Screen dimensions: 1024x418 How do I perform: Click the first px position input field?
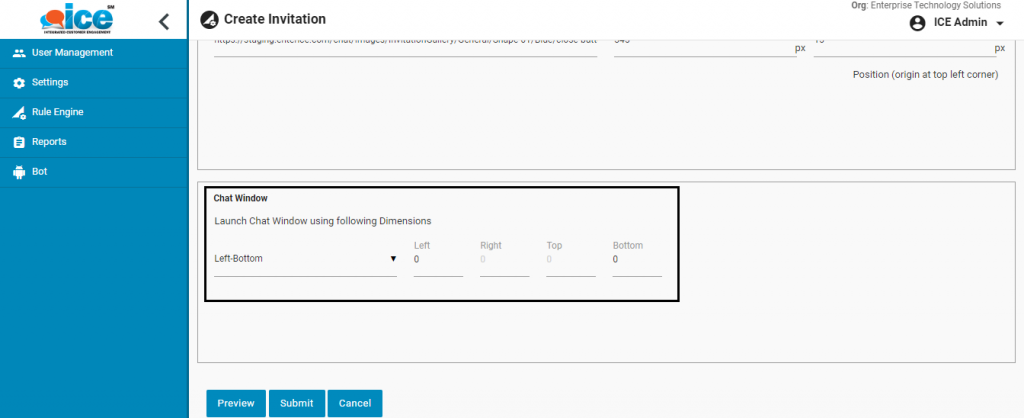point(702,46)
